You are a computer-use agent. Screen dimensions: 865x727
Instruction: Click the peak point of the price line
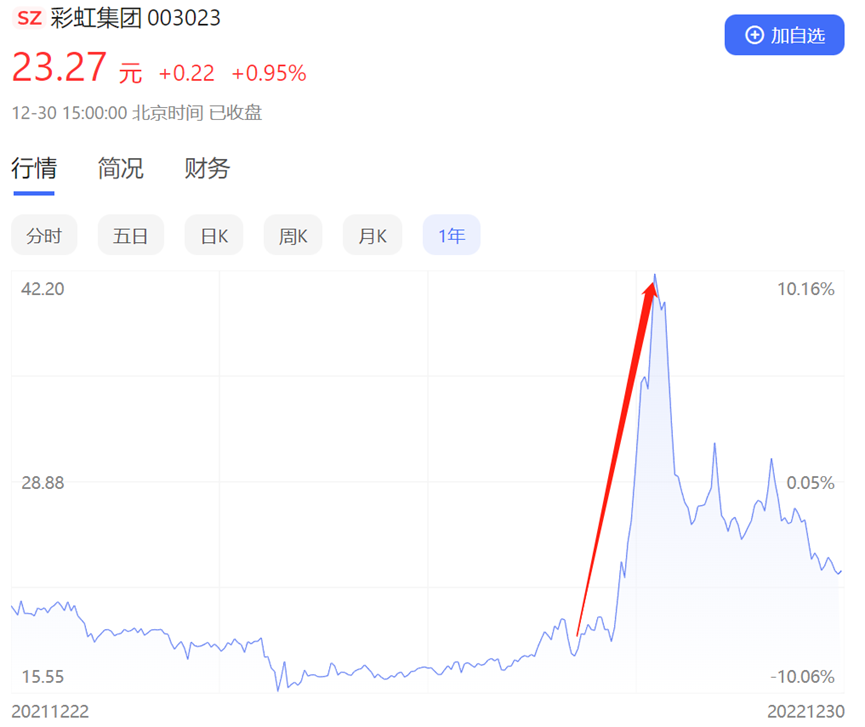(x=655, y=275)
